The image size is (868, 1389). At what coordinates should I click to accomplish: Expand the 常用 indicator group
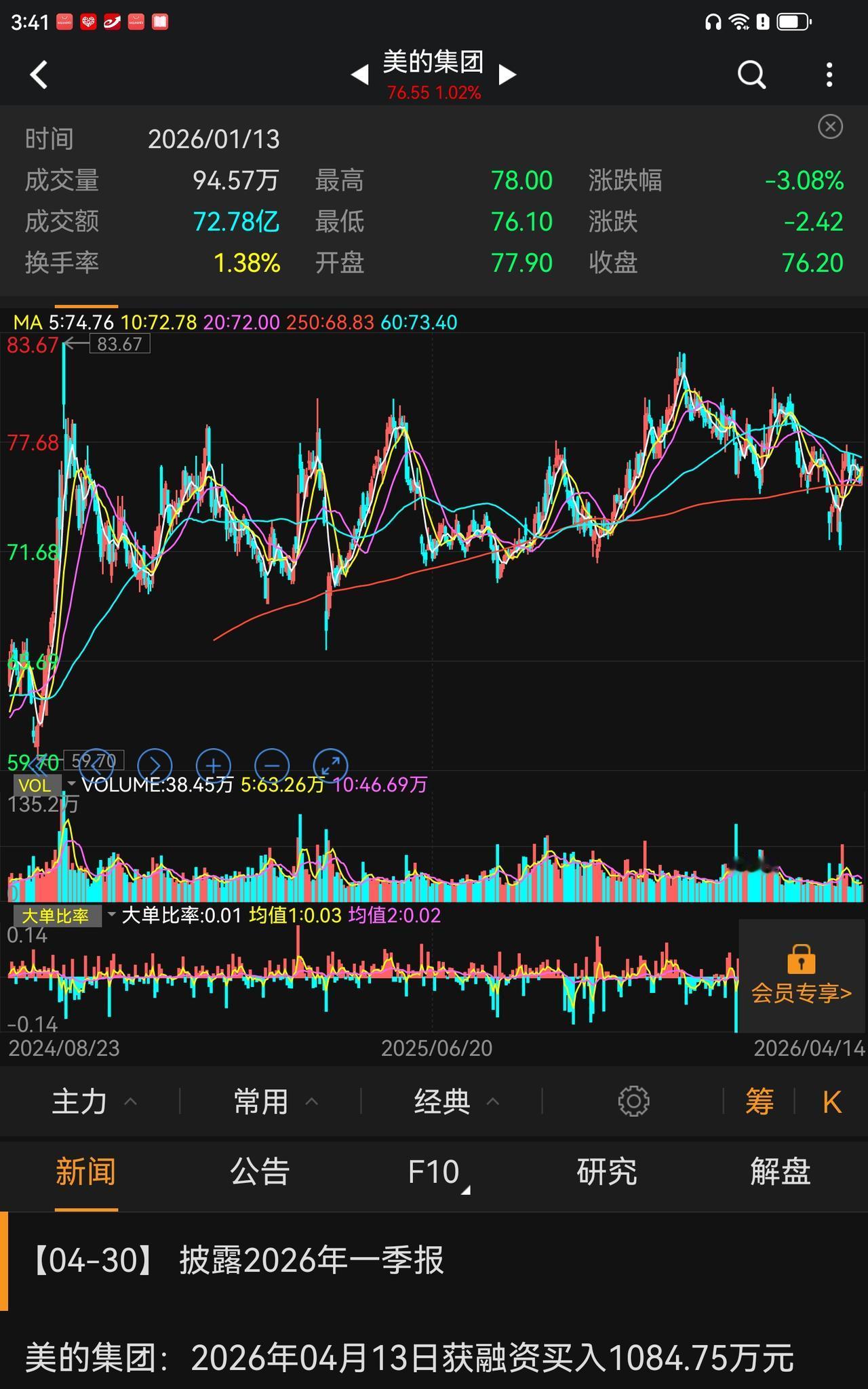pyautogui.click(x=276, y=1101)
